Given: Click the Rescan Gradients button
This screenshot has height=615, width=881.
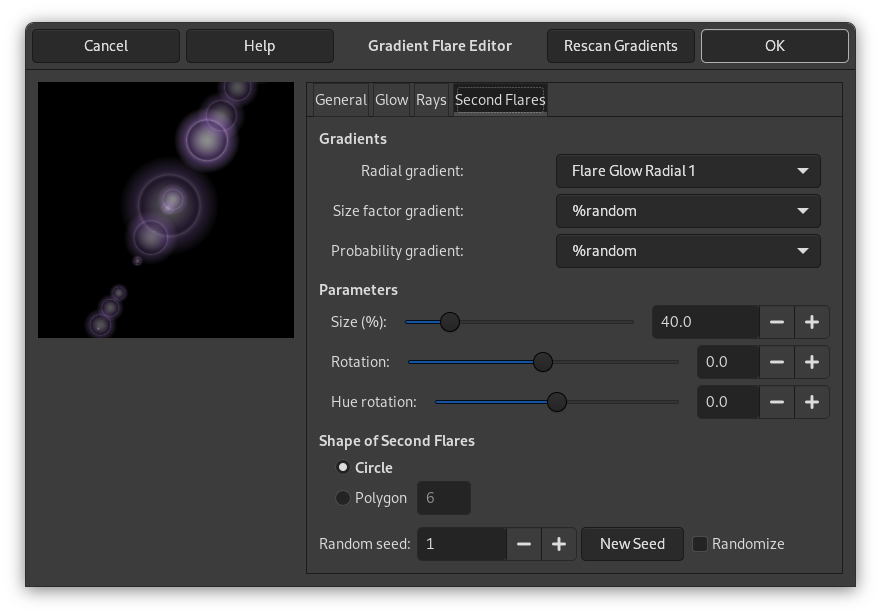Looking at the screenshot, I should tap(620, 45).
